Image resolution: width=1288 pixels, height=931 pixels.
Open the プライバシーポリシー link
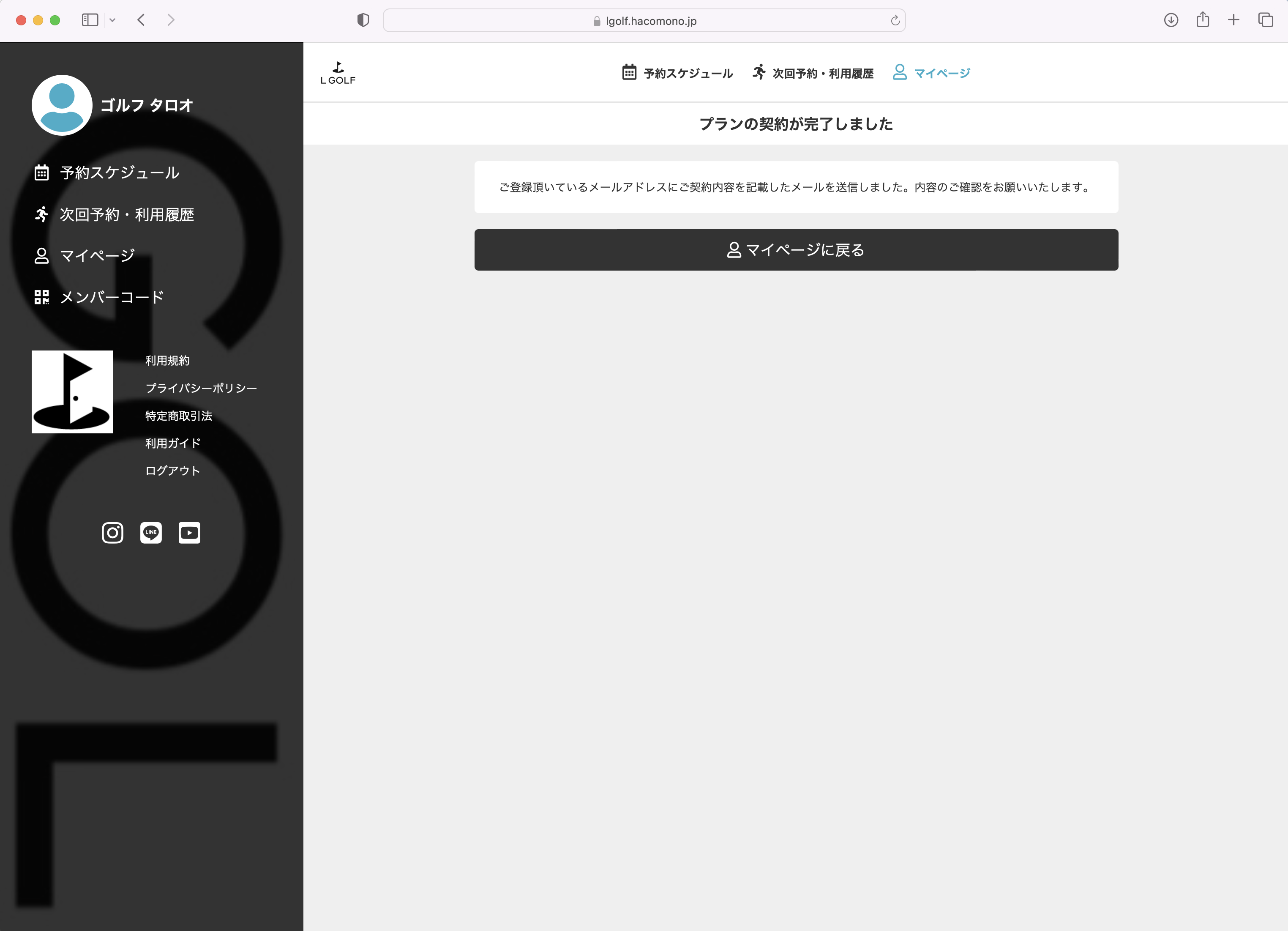tap(201, 388)
